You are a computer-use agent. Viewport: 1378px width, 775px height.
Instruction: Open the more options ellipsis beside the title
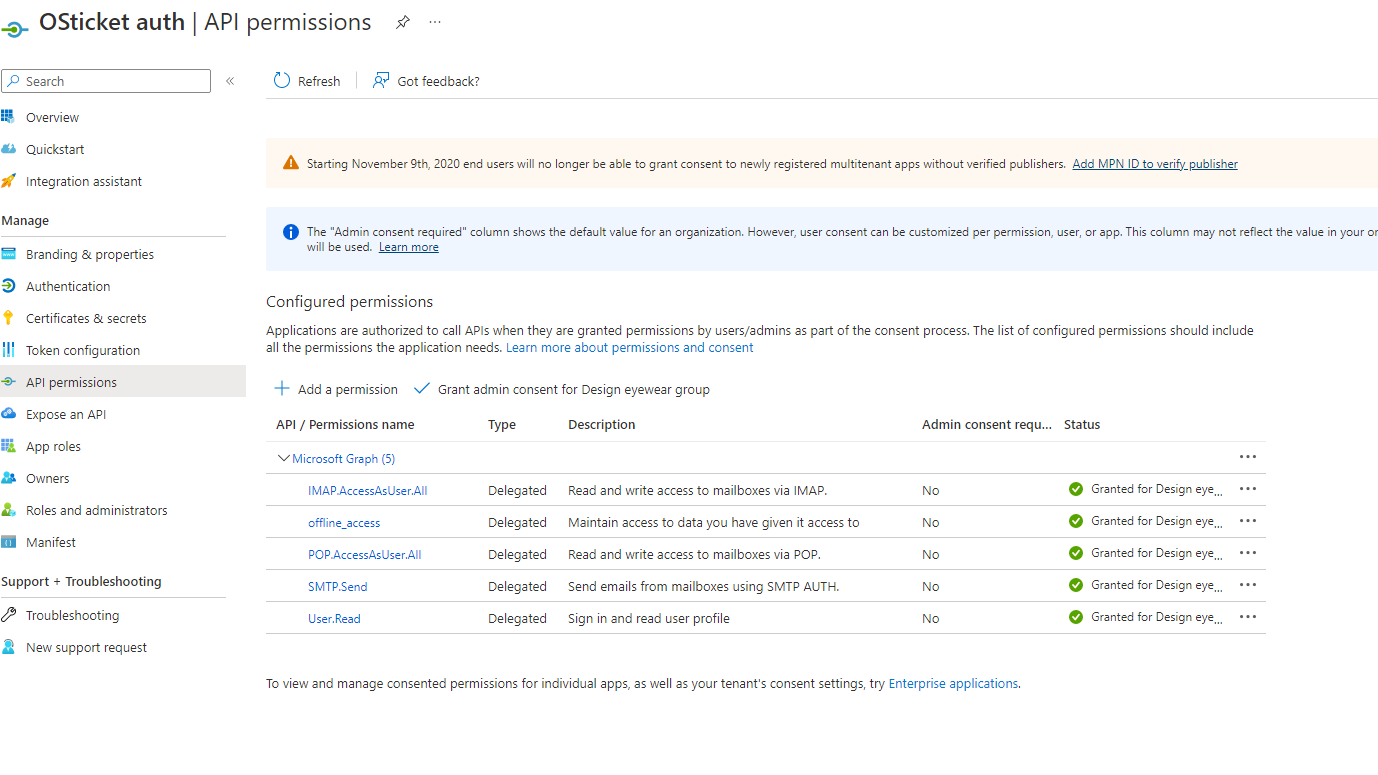435,22
